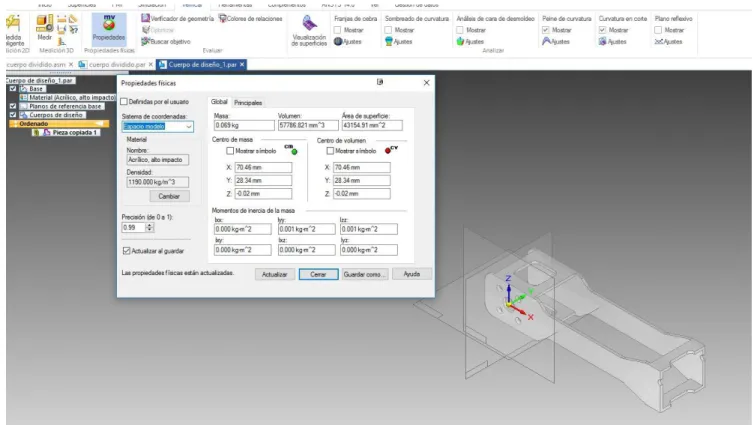Click the Base coordinate system icon in tree
The image size is (754, 425).
24,88
